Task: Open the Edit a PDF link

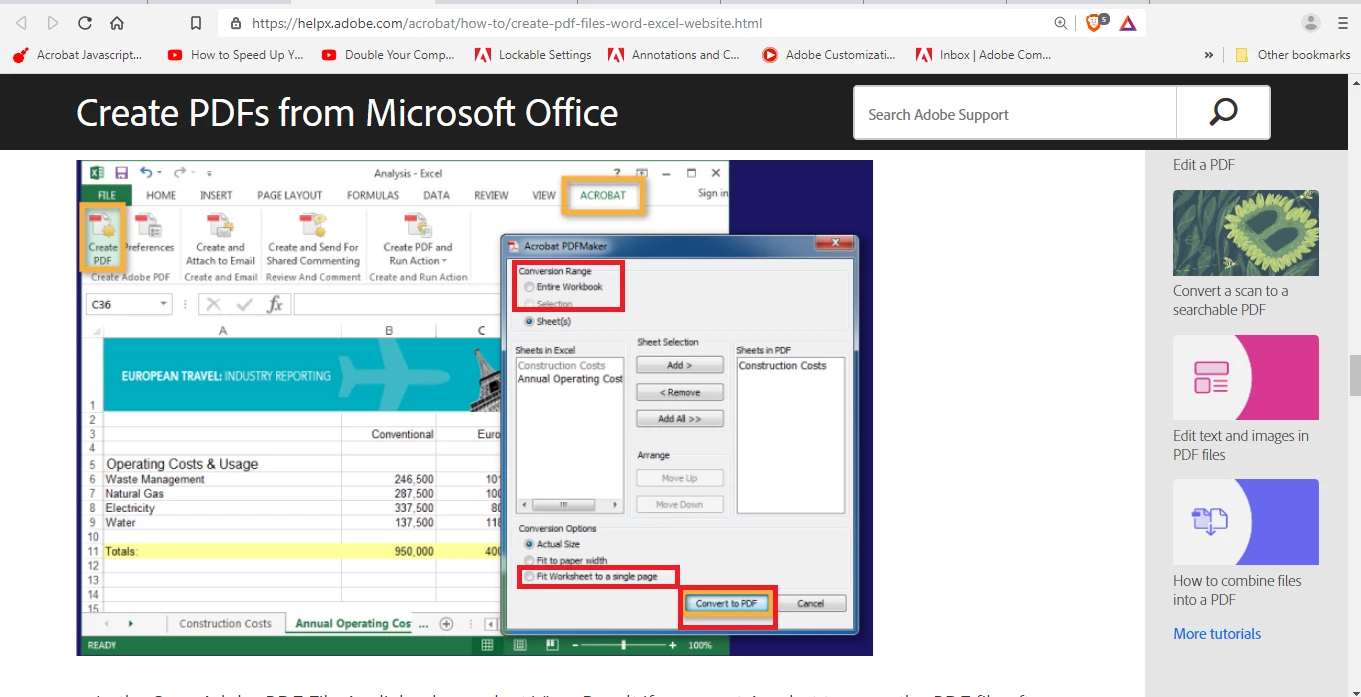Action: (1204, 165)
